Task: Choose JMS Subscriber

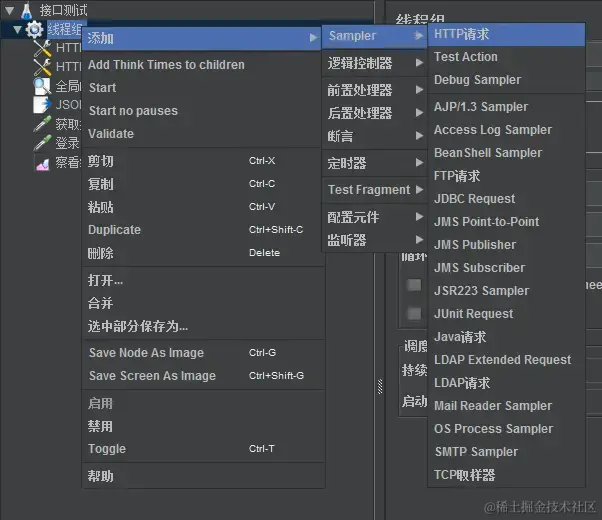Action: click(506, 268)
